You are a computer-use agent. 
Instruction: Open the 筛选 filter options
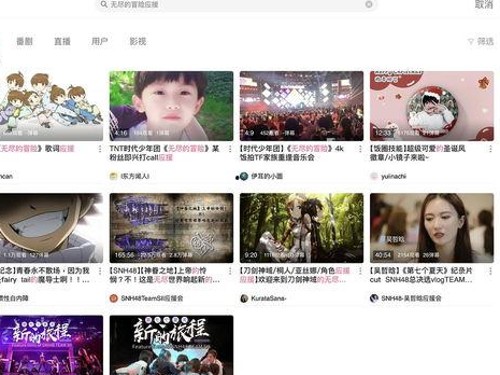point(481,41)
